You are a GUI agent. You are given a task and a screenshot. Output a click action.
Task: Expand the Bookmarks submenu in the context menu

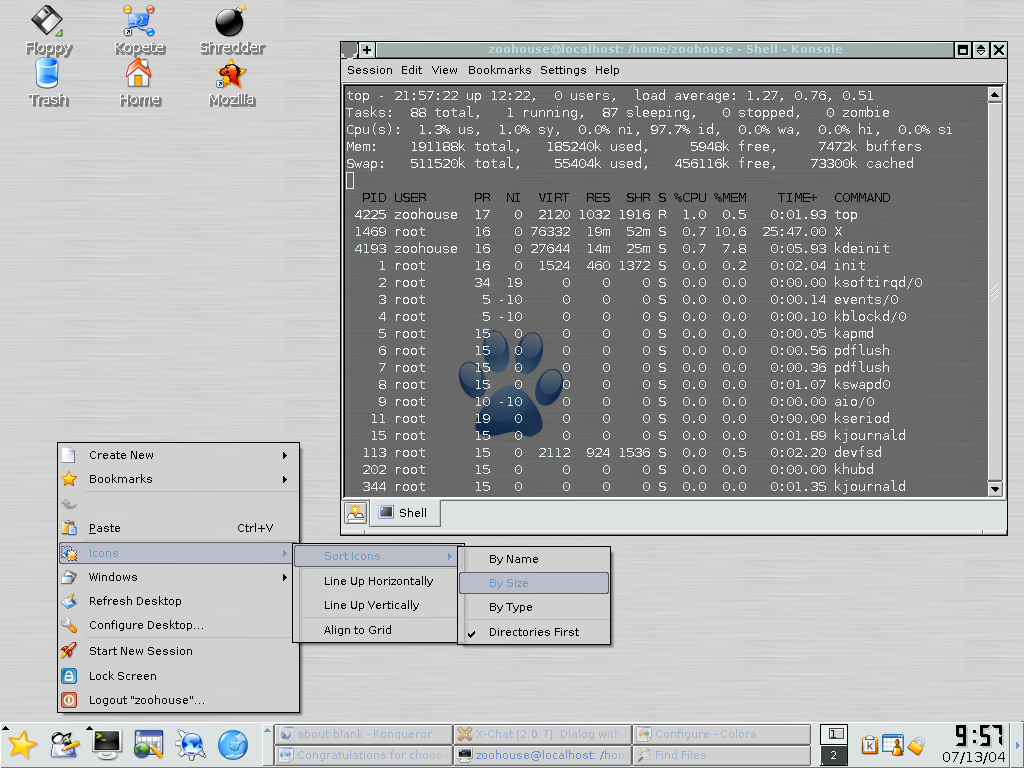pos(178,479)
